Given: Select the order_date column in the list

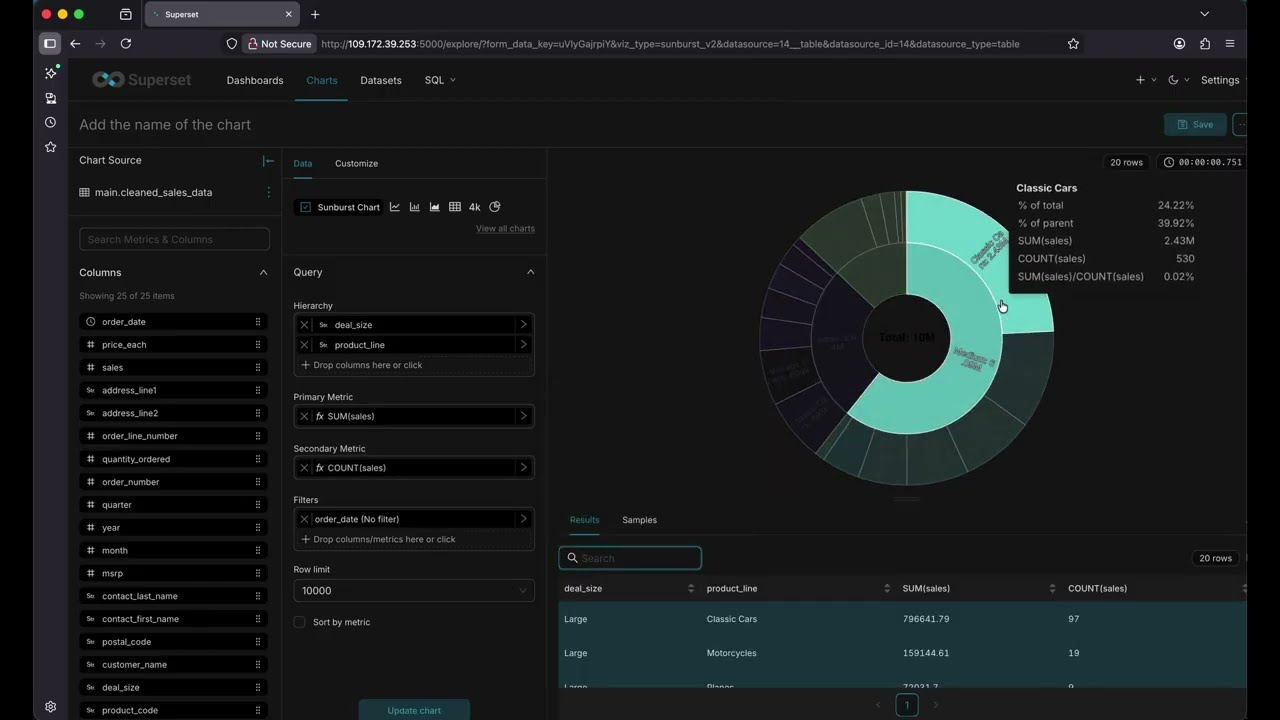Looking at the screenshot, I should pos(174,322).
